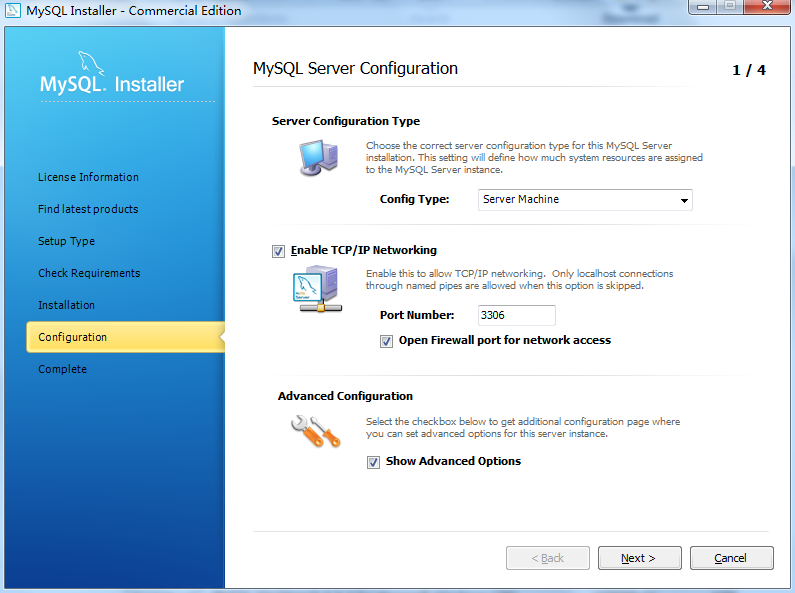Screen dimensions: 795x593
Task: Click into the Port Number field
Action: click(x=517, y=315)
